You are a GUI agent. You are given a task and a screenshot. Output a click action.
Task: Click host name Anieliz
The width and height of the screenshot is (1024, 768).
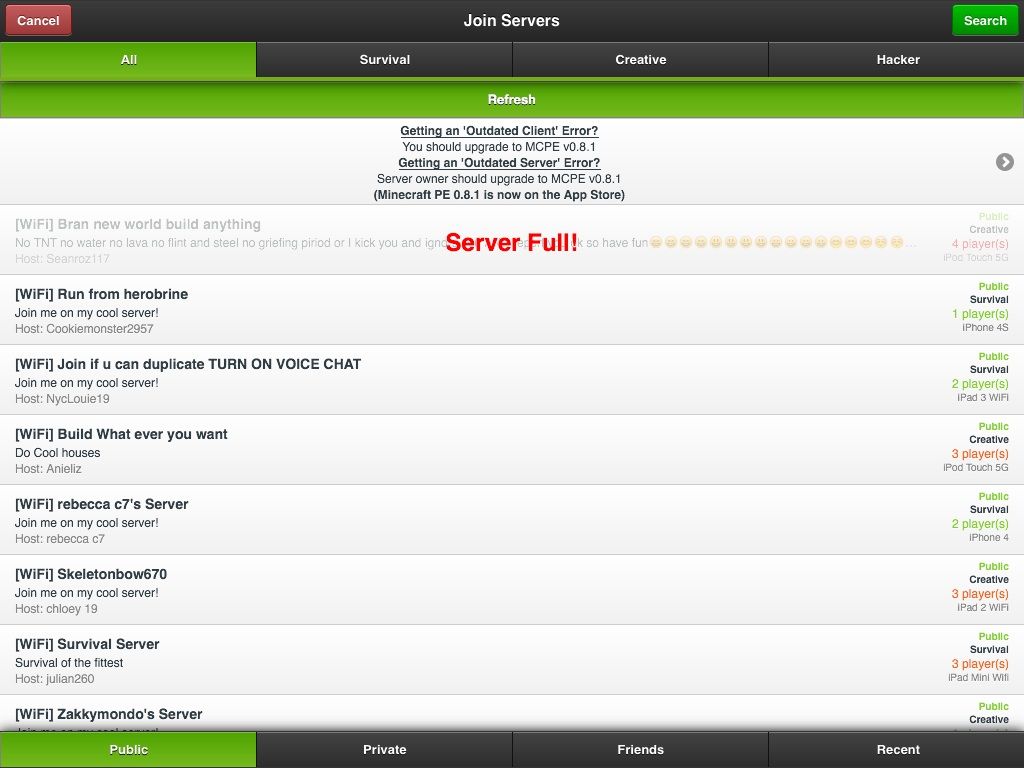(63, 468)
